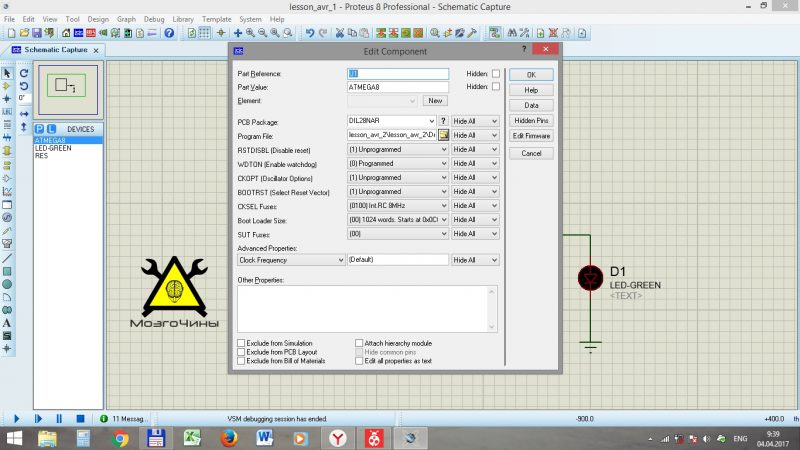This screenshot has height=450, width=800.
Task: Click OK in Edit Component dialog
Action: [x=531, y=74]
